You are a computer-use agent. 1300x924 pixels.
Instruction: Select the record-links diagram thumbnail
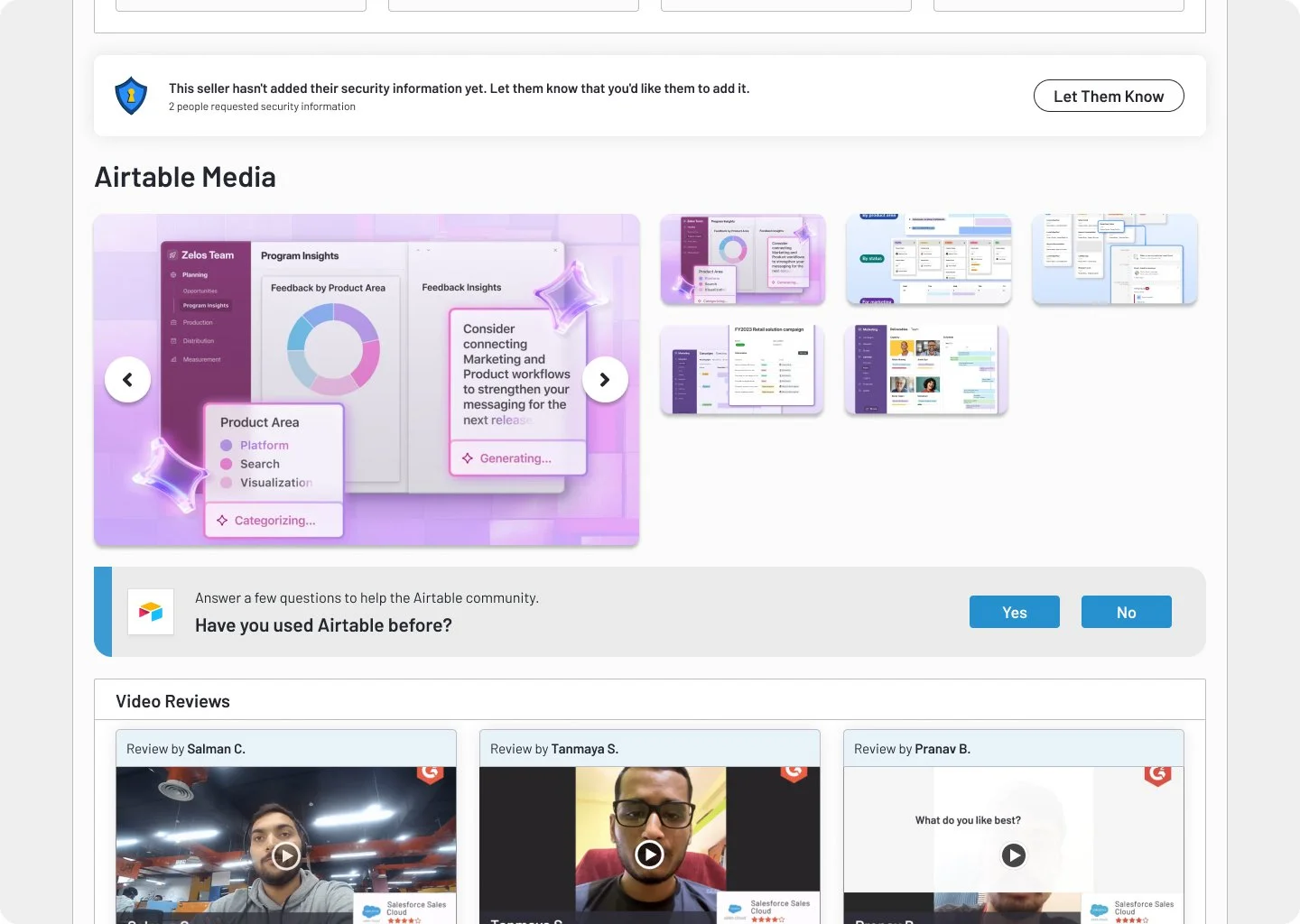pos(1115,260)
